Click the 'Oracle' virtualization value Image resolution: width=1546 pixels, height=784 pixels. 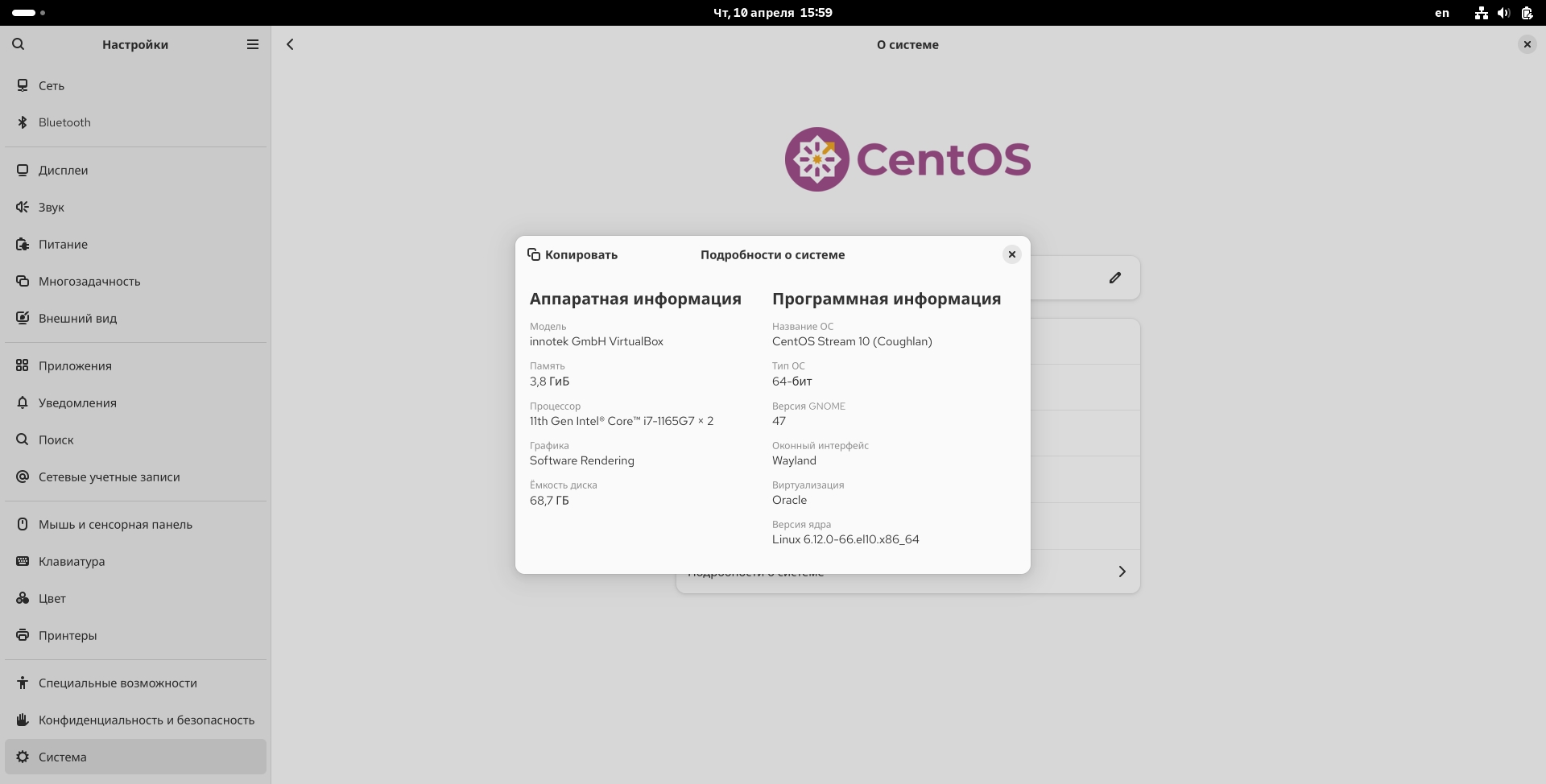789,500
